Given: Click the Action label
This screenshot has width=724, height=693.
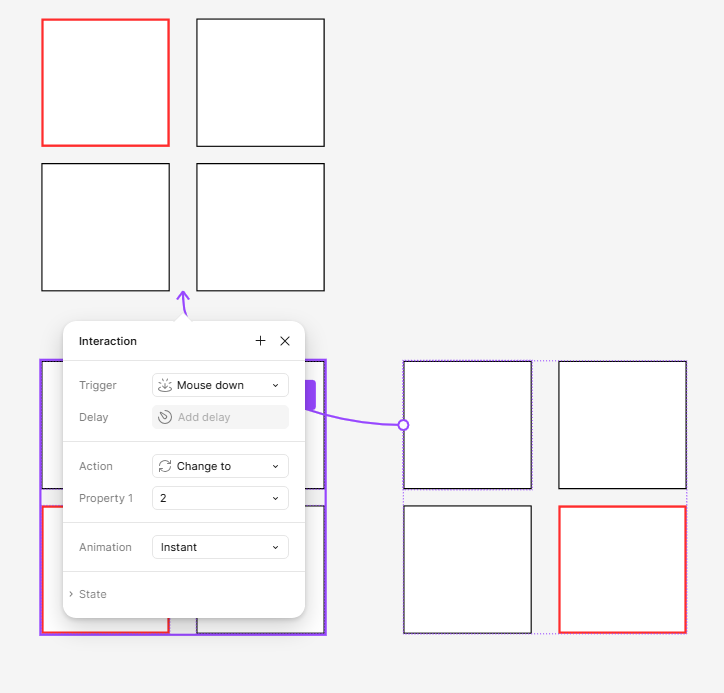Looking at the screenshot, I should [96, 466].
